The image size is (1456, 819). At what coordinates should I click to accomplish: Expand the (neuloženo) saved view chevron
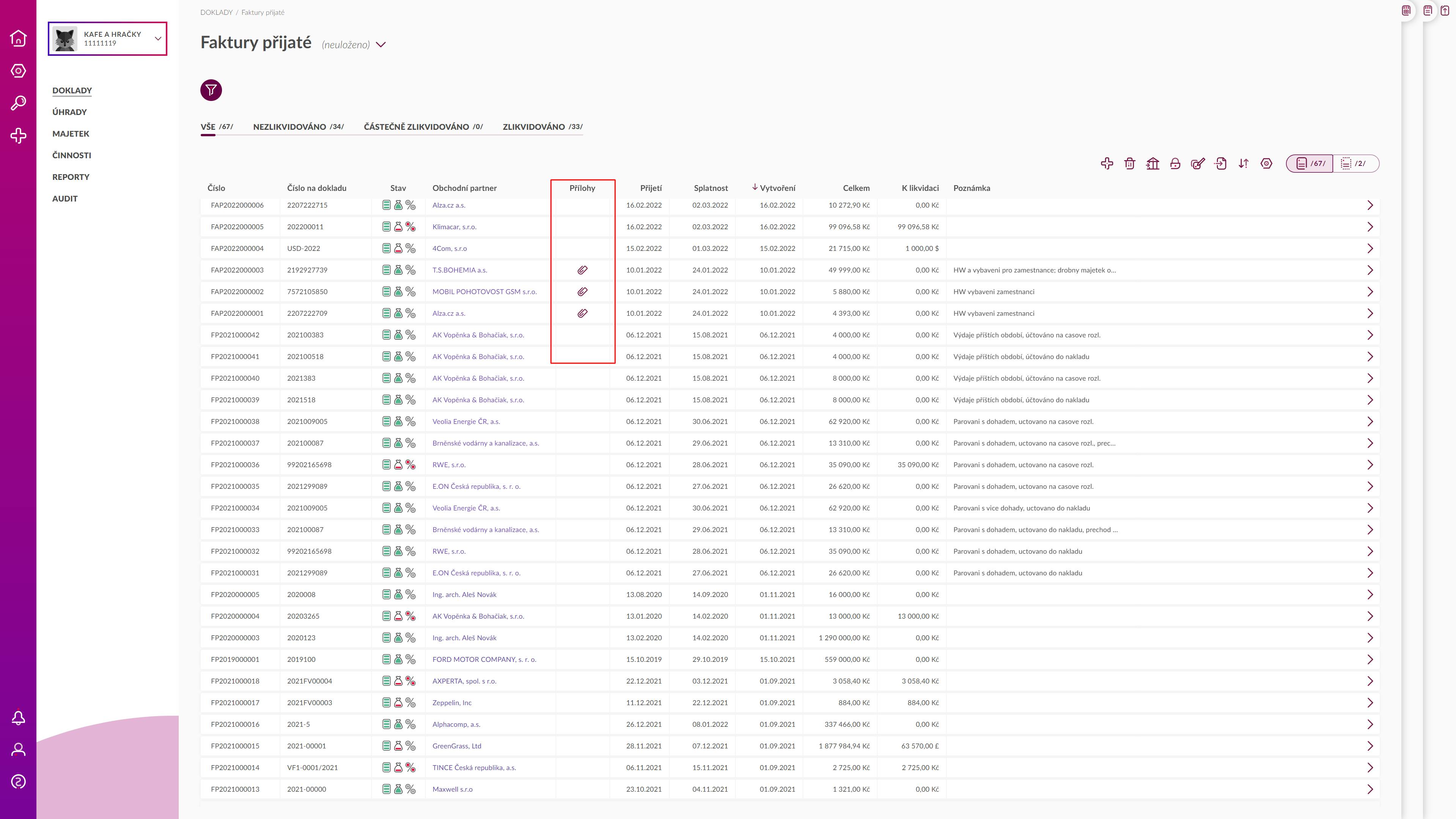381,45
